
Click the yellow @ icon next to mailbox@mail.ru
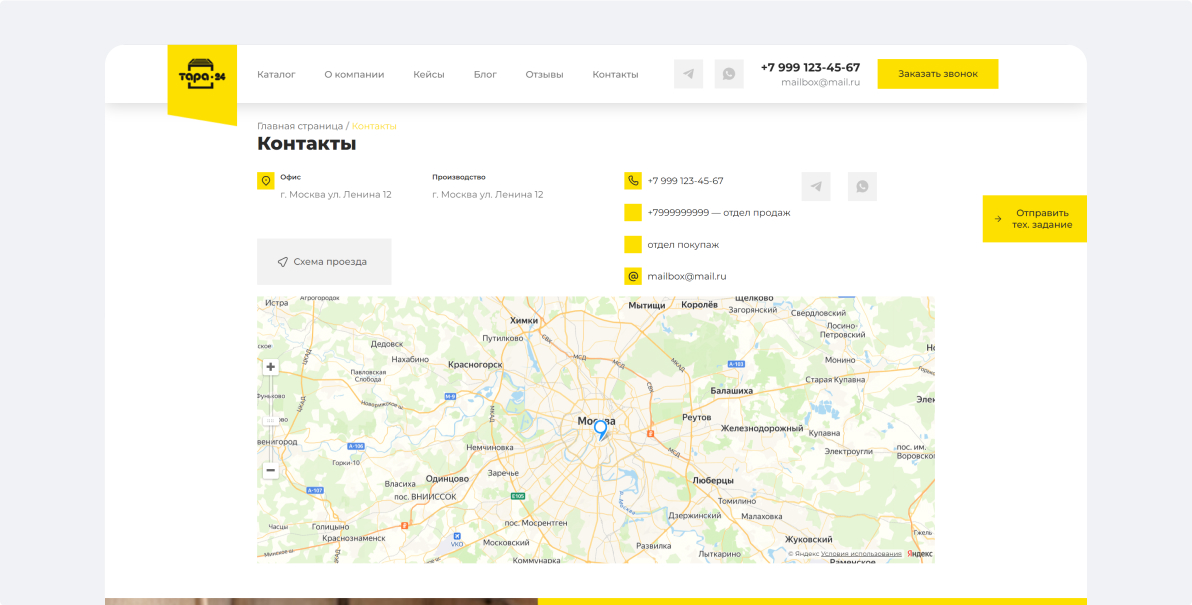click(632, 276)
